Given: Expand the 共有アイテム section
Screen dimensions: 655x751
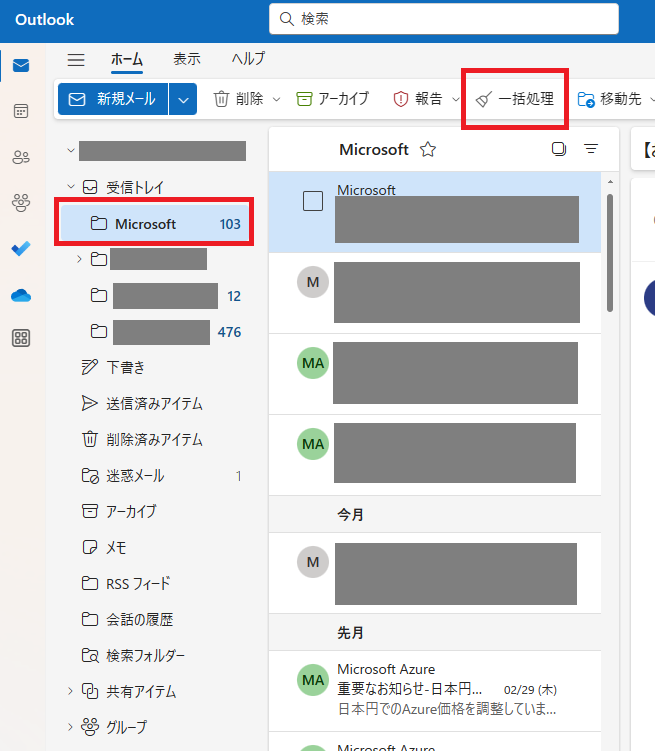Looking at the screenshot, I should tap(70, 691).
